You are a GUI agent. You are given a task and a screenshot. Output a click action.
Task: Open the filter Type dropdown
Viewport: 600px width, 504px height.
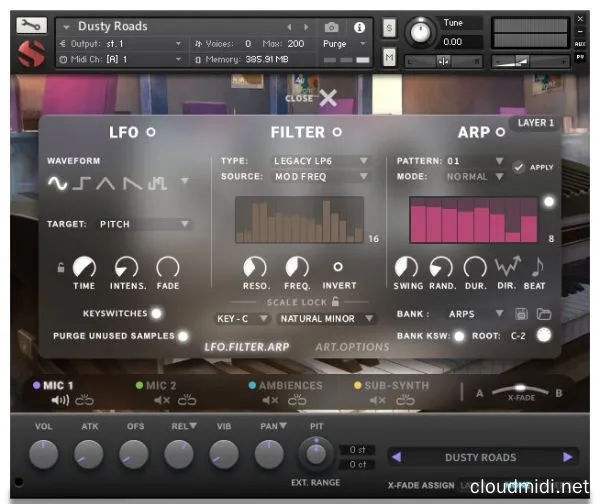[x=320, y=160]
